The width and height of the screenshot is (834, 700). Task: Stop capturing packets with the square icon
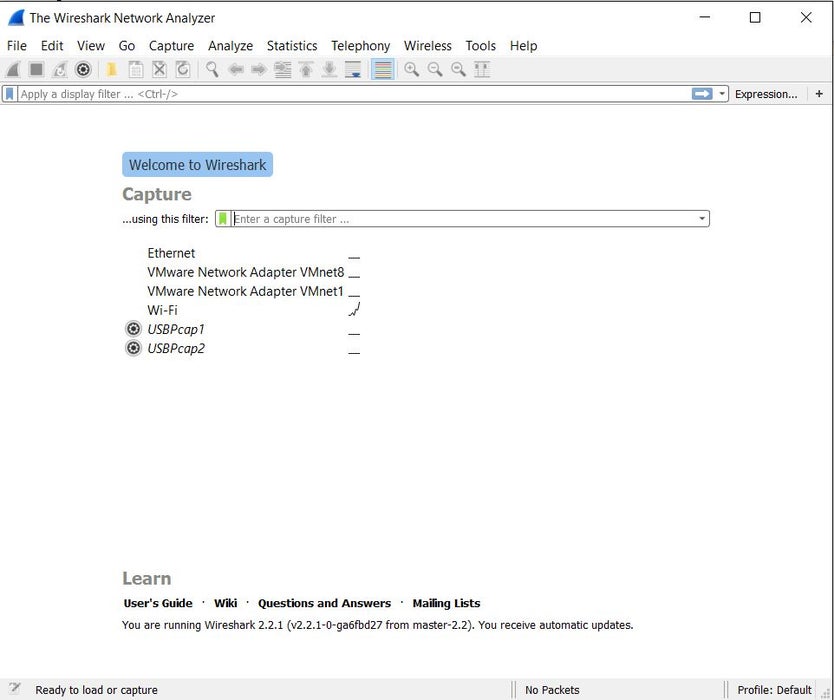click(x=36, y=69)
